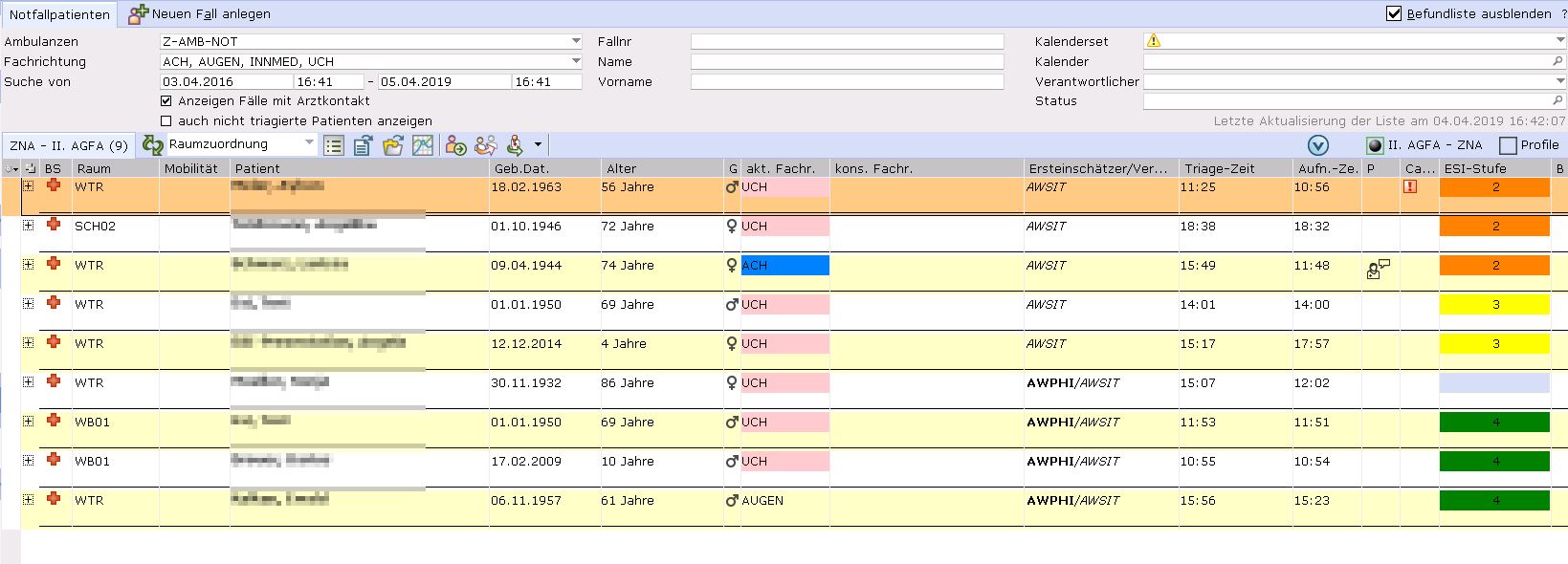
Task: Sort by the ESI-Stufe column header
Action: pos(1494,168)
